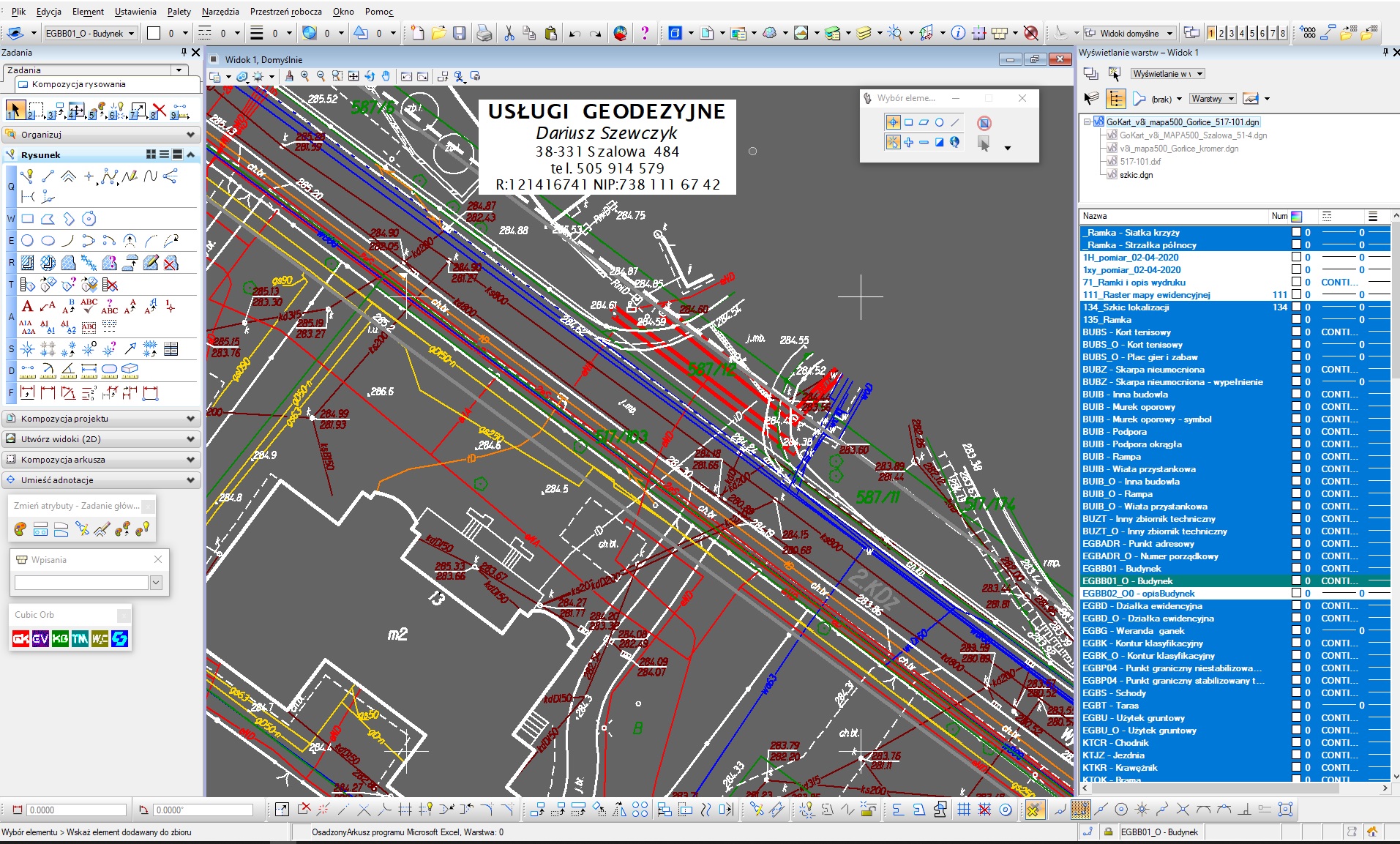
Task: Toggle checkbox for BUBS - Kort tenisowy layer
Action: (1296, 332)
